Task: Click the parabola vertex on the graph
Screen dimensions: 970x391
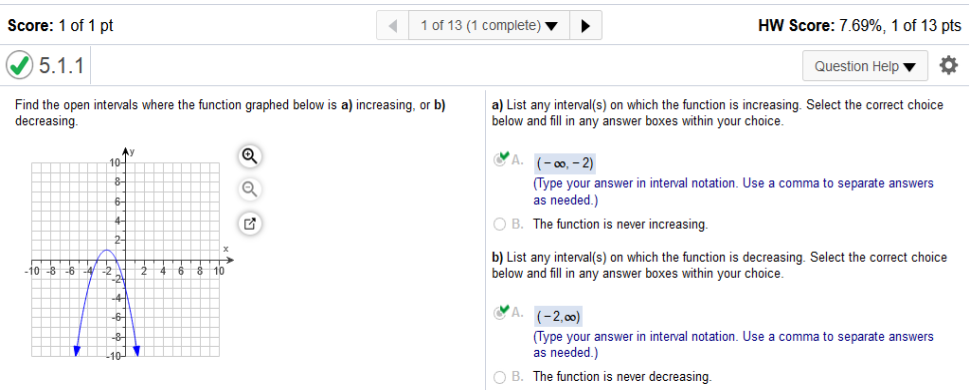Action: [x=107, y=250]
